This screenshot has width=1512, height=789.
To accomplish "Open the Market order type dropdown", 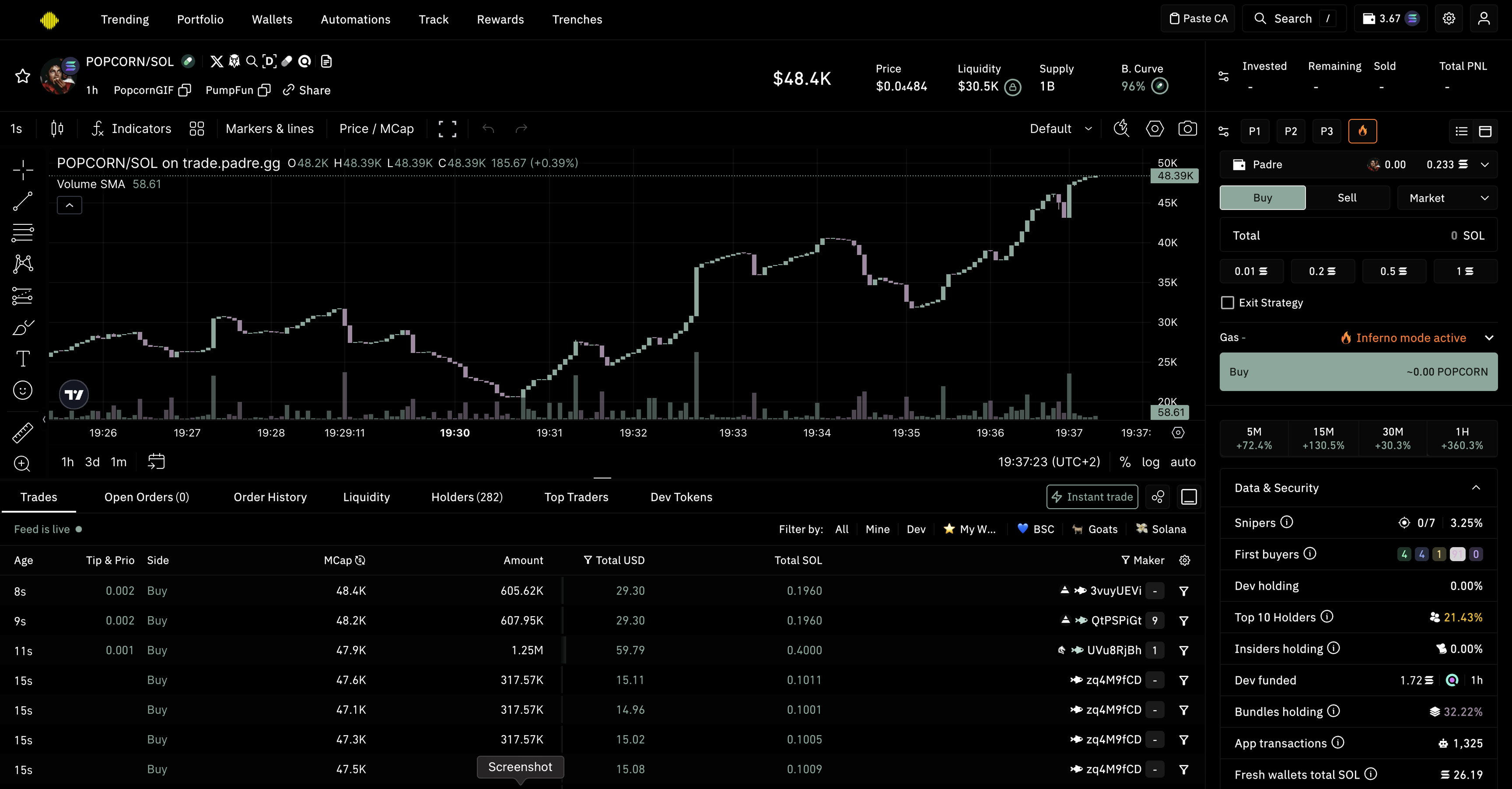I will [1447, 198].
